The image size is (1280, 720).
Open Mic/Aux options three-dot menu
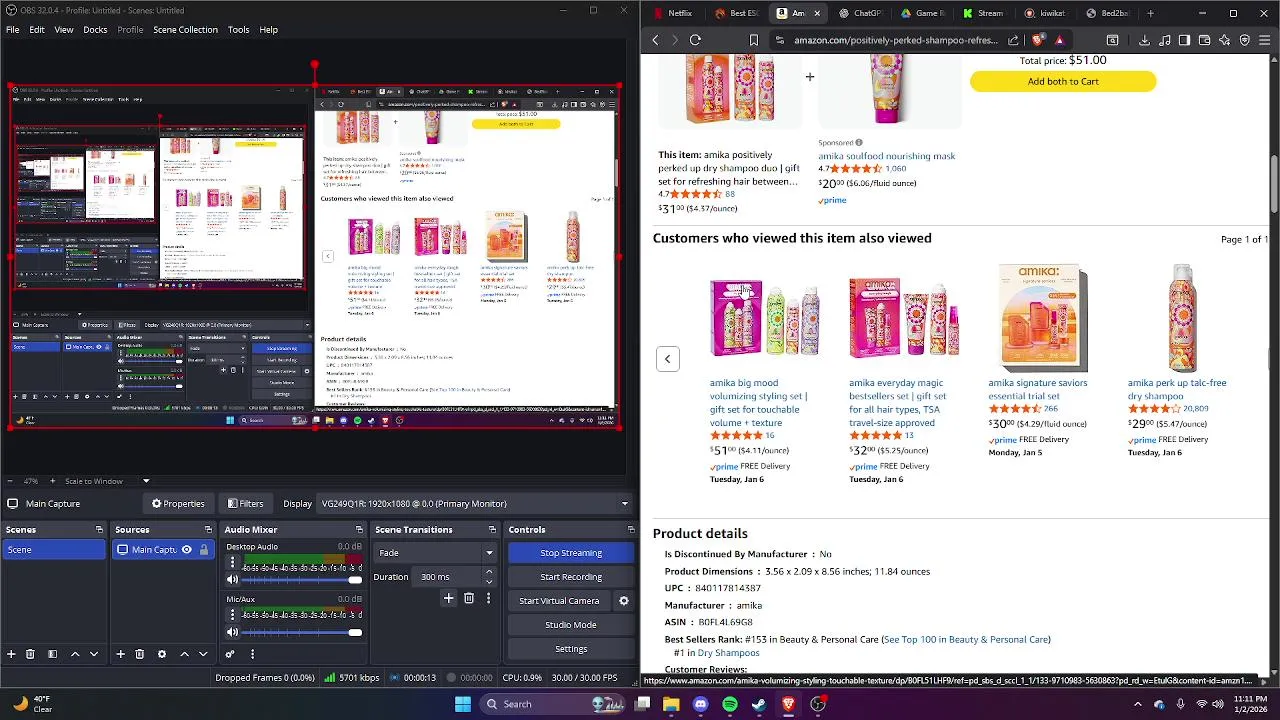(x=232, y=615)
